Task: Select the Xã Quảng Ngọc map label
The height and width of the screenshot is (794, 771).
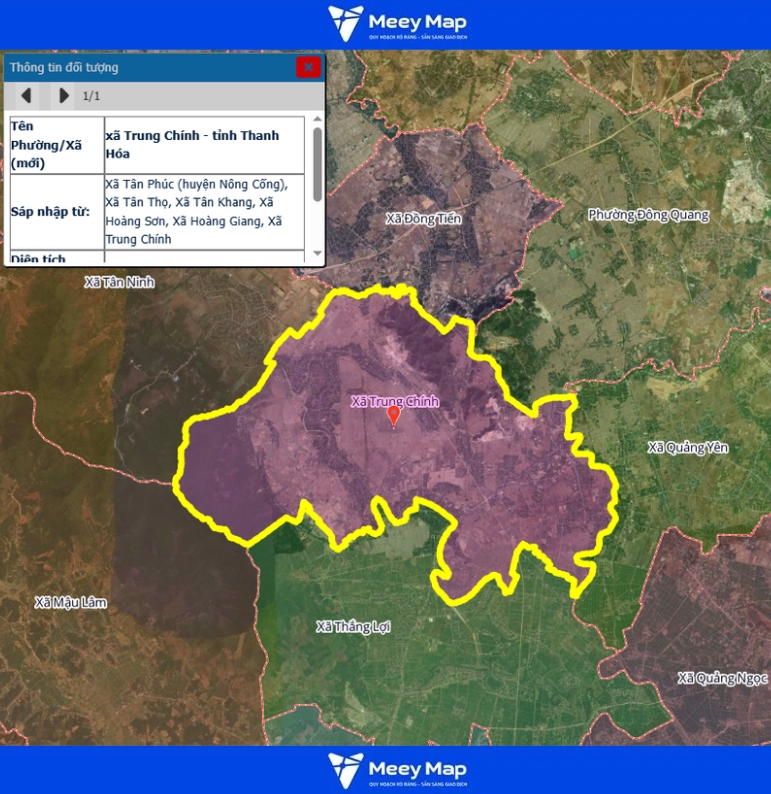Action: pos(722,678)
